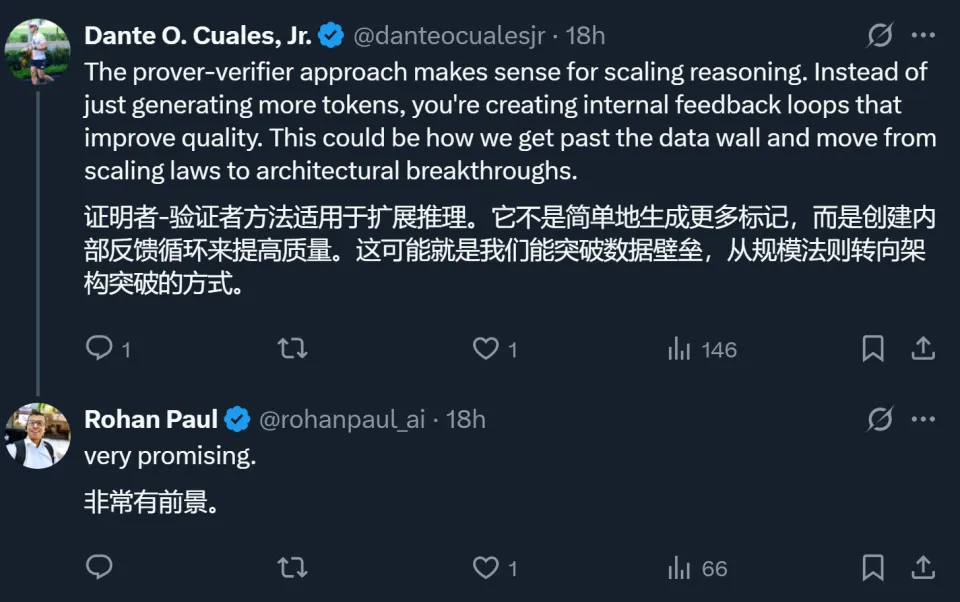The image size is (960, 602).
Task: Open Grok icon on Rohan Paul's reply
Action: [879, 419]
